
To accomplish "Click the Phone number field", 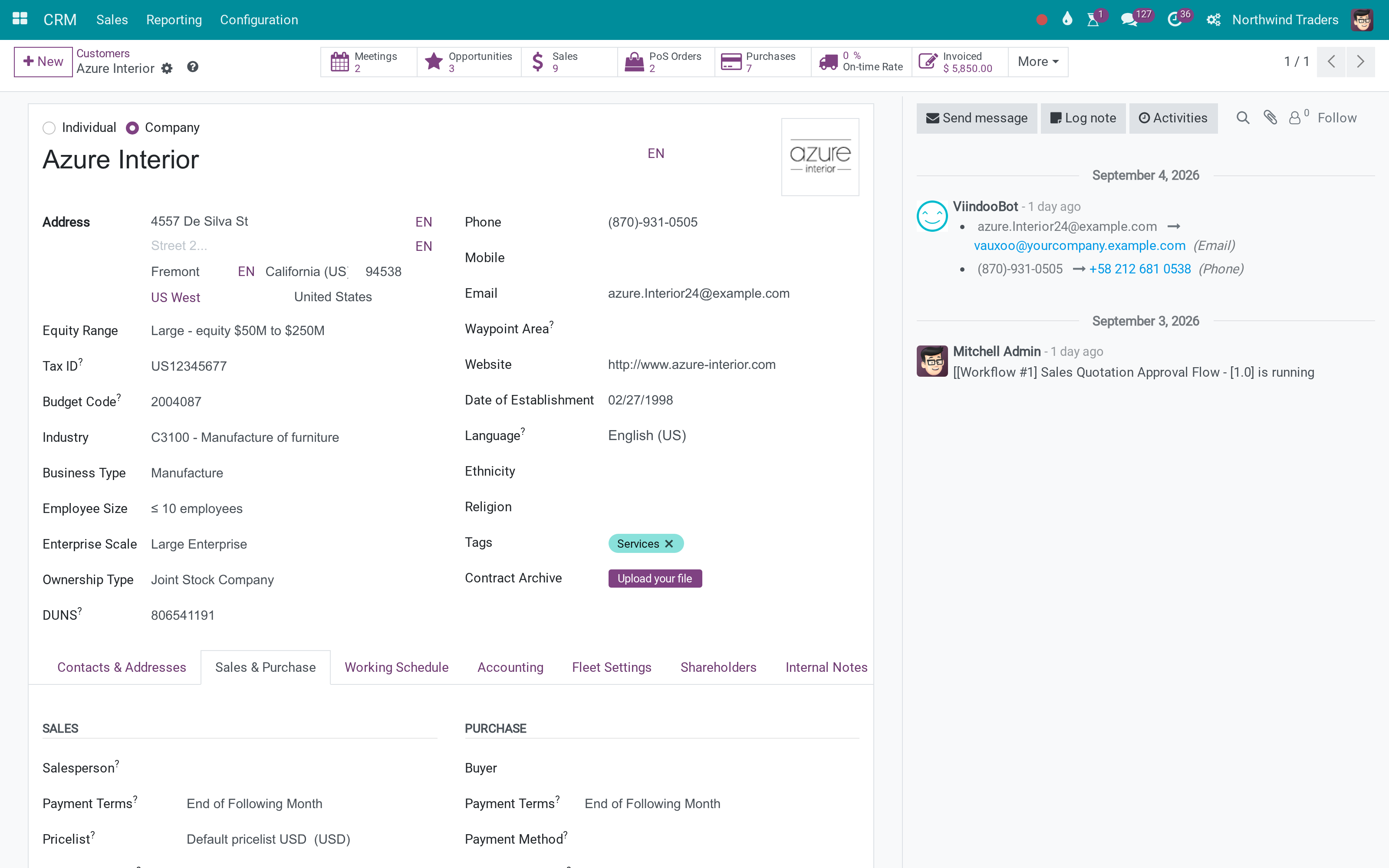I will coord(734,222).
